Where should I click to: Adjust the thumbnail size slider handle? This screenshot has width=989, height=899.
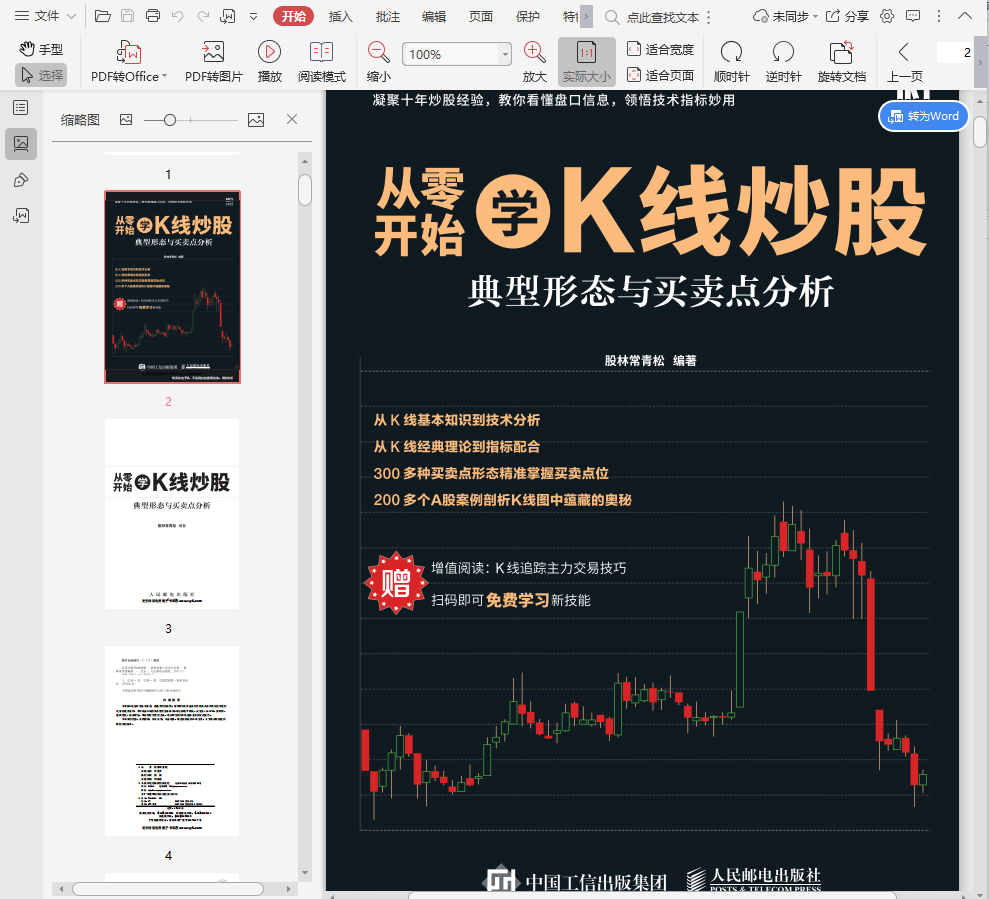coord(170,120)
